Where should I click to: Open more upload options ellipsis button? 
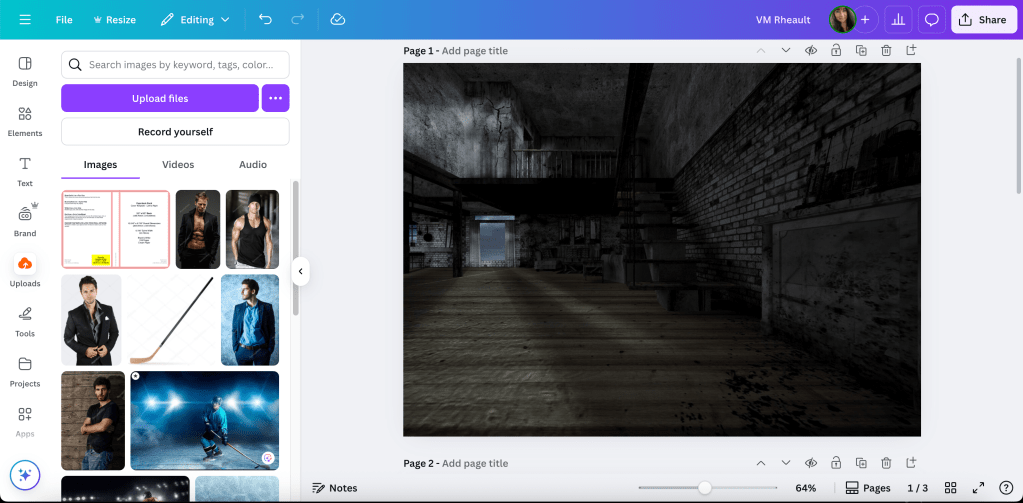coord(275,98)
